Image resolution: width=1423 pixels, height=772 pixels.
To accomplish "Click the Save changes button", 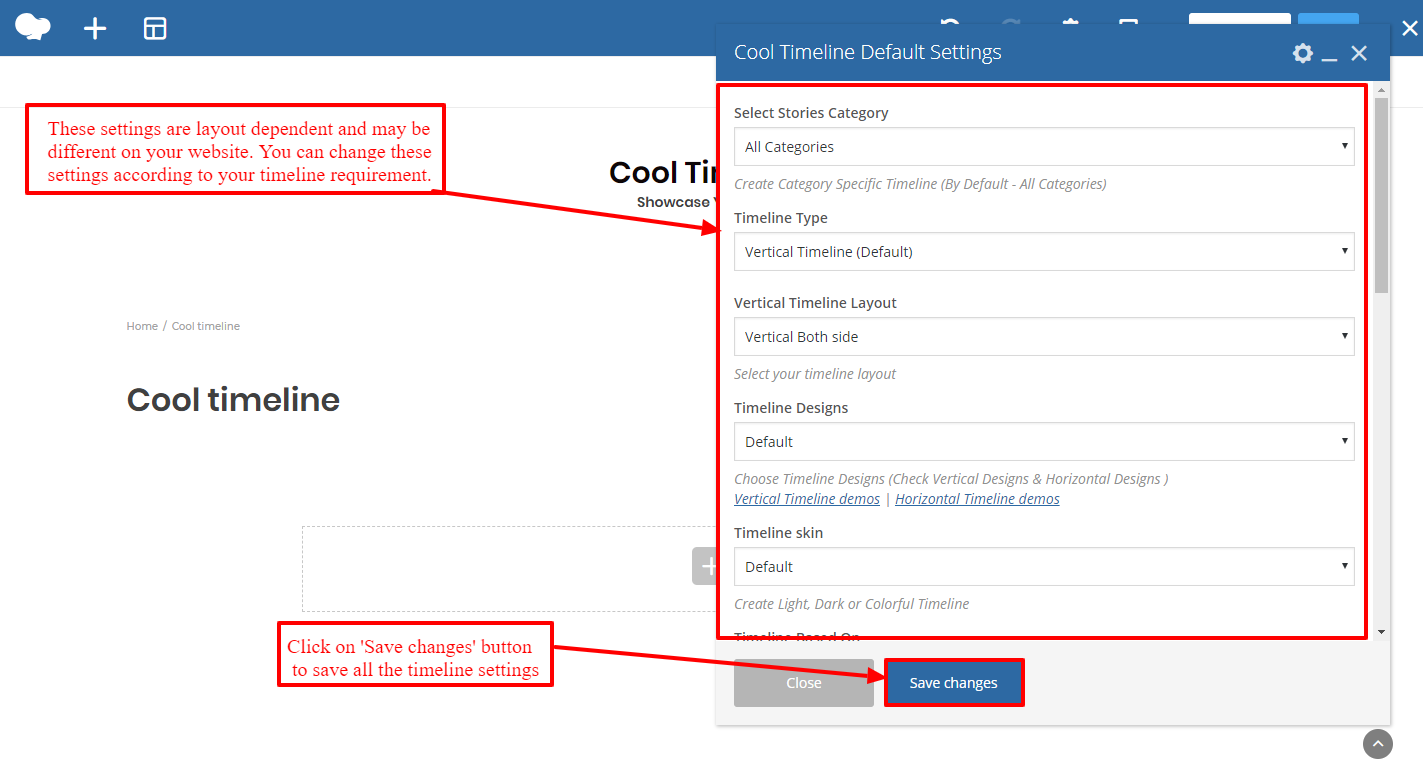I will [954, 683].
